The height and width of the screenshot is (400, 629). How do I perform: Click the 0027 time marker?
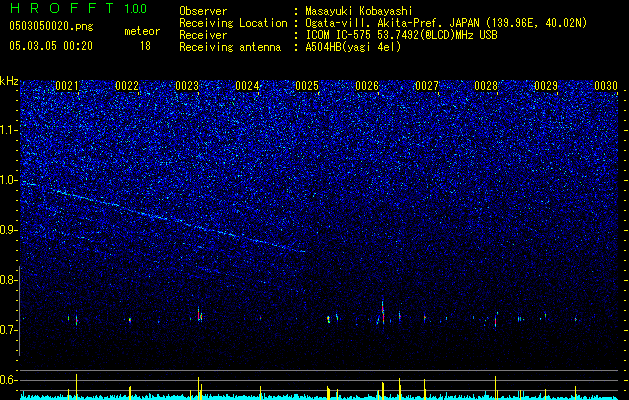click(x=427, y=86)
